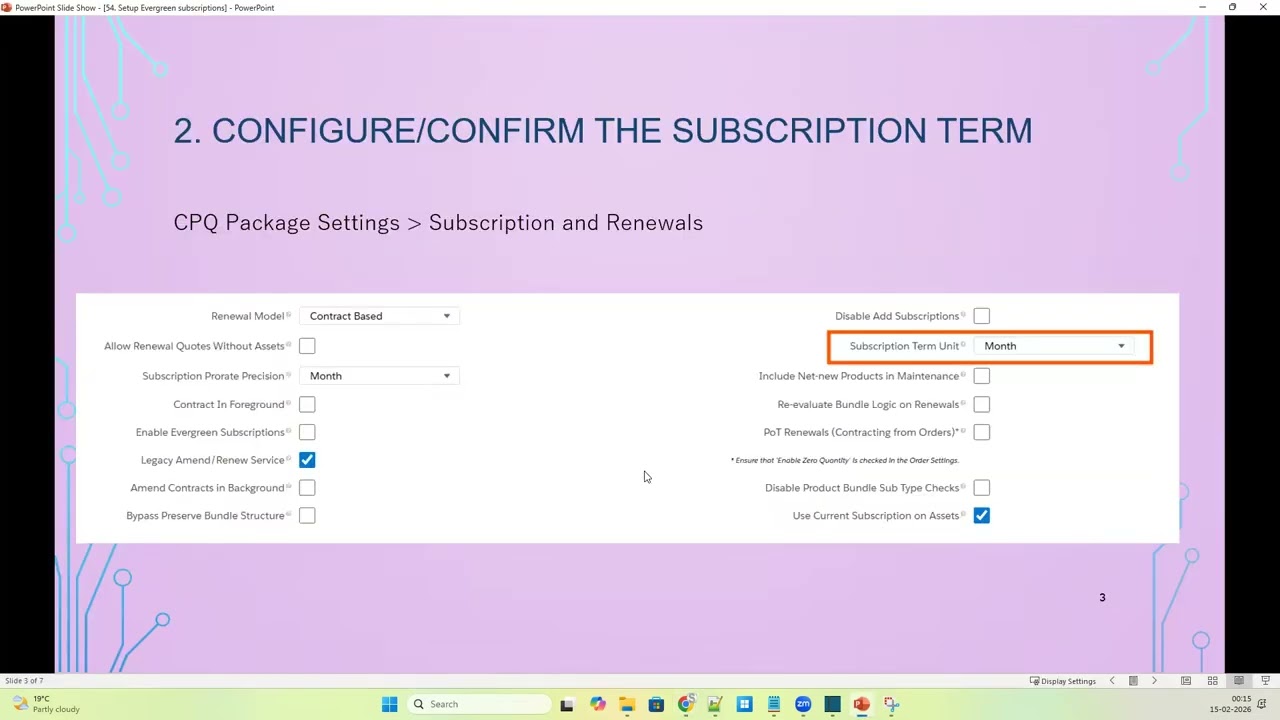1280x720 pixels.
Task: Open Notepad from the taskbar
Action: (x=774, y=704)
